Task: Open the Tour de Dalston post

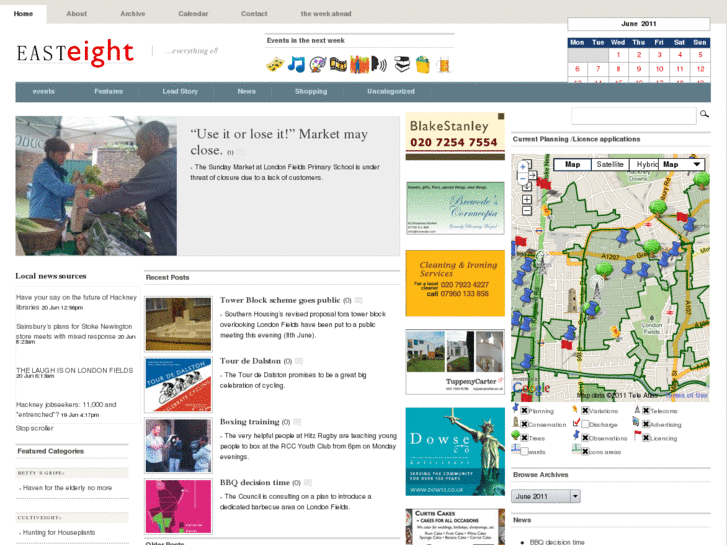Action: (250, 361)
